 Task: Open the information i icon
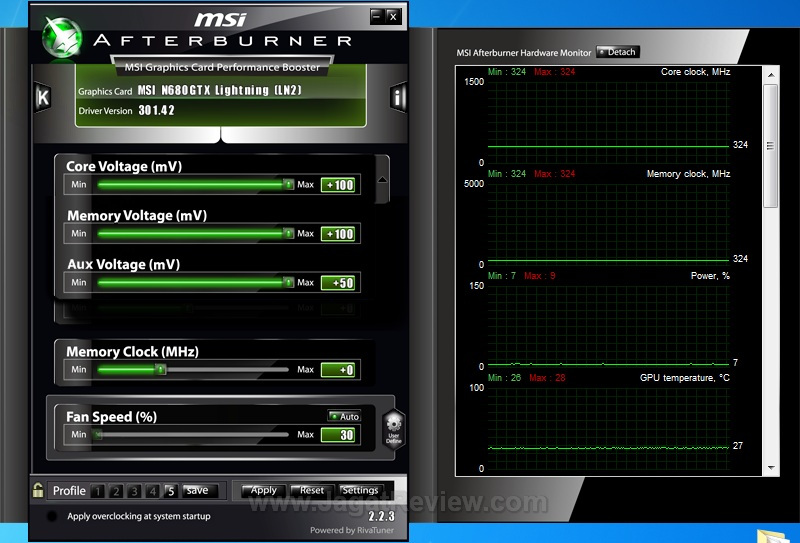coord(398,97)
